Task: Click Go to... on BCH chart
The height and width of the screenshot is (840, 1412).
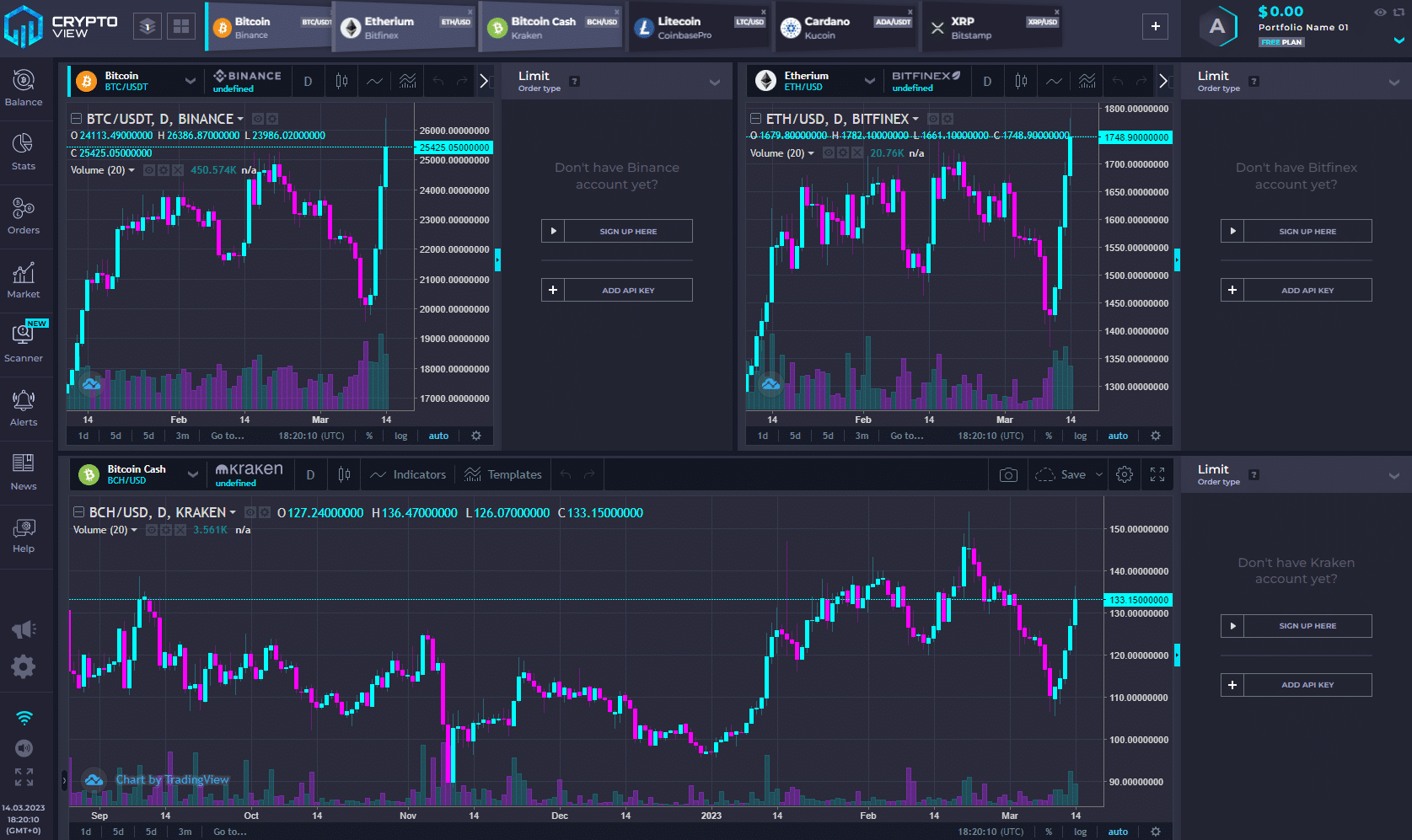Action: point(230,832)
